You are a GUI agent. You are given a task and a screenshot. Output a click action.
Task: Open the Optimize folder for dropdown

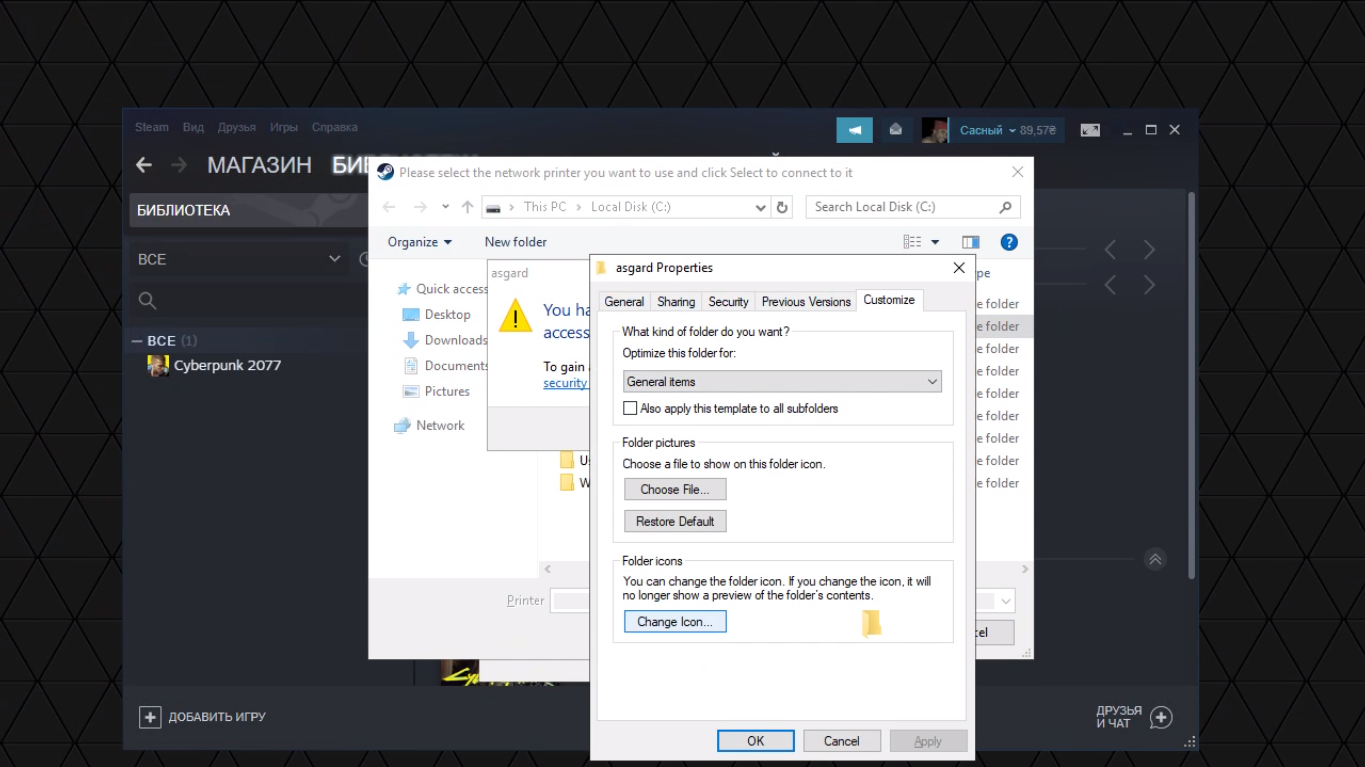782,382
